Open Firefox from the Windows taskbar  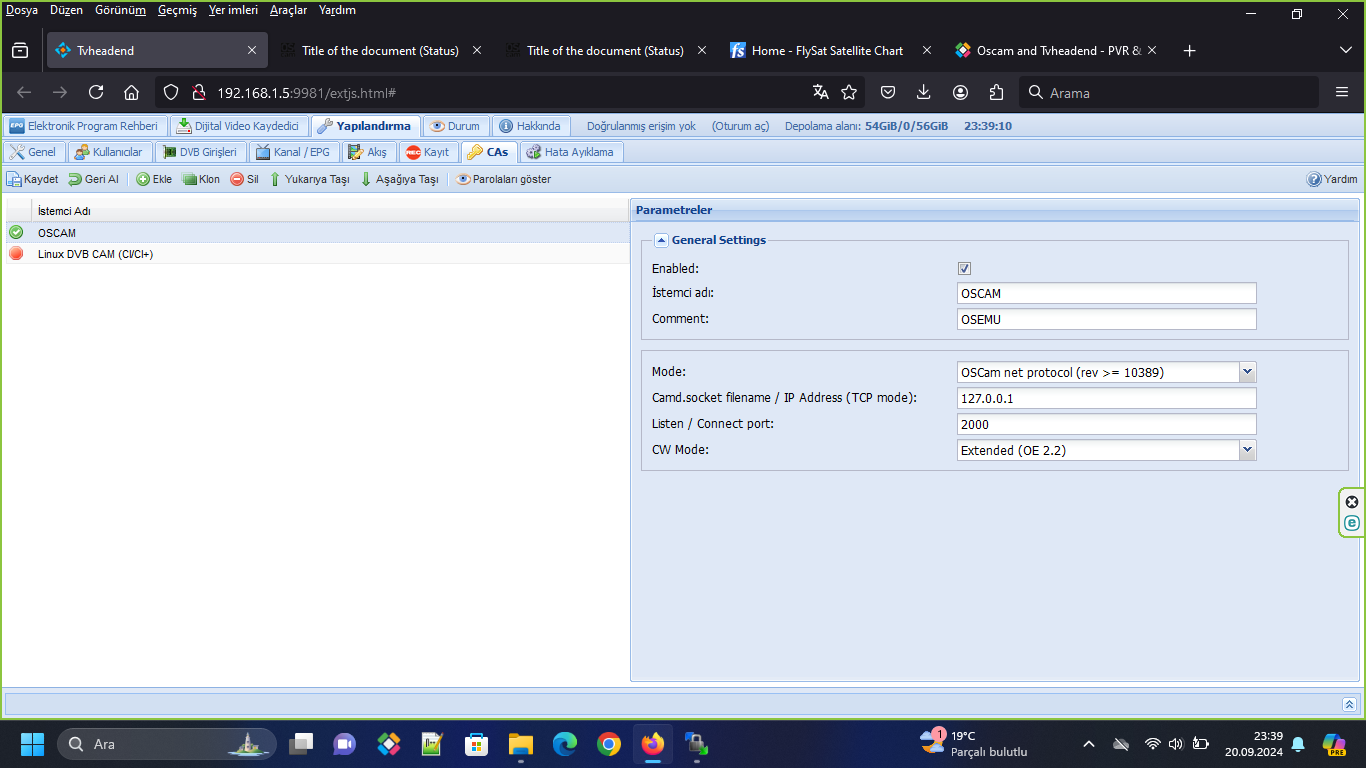(x=653, y=744)
